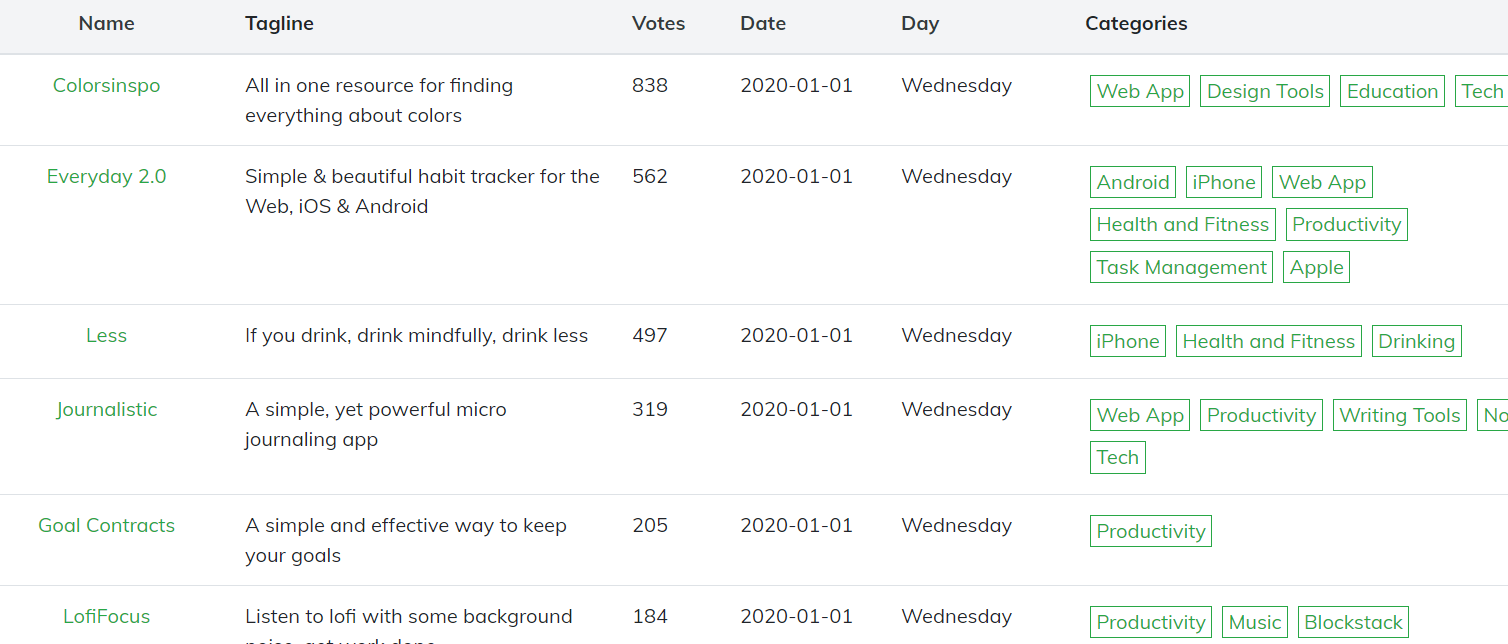Open the Writing Tools category tag
The width and height of the screenshot is (1508, 644).
(1399, 415)
